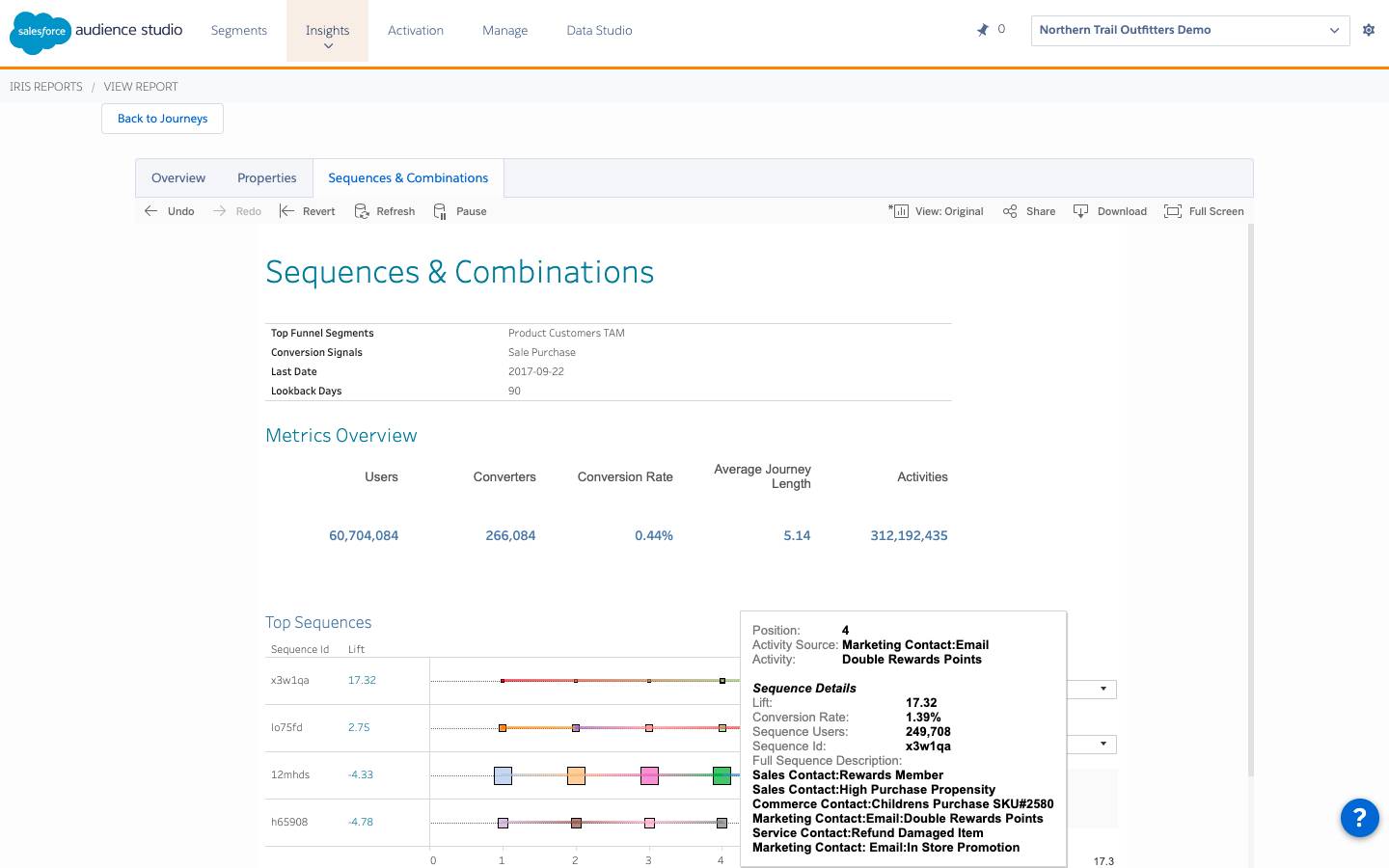Select sequence id h65908

click(x=289, y=822)
